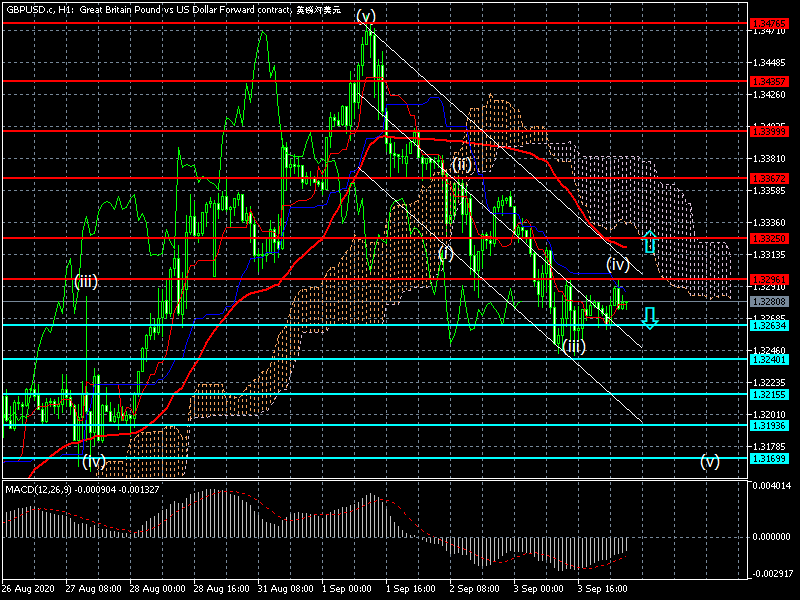Click the 1.32401 cyan support tag
This screenshot has height=600, width=800.
tap(769, 359)
